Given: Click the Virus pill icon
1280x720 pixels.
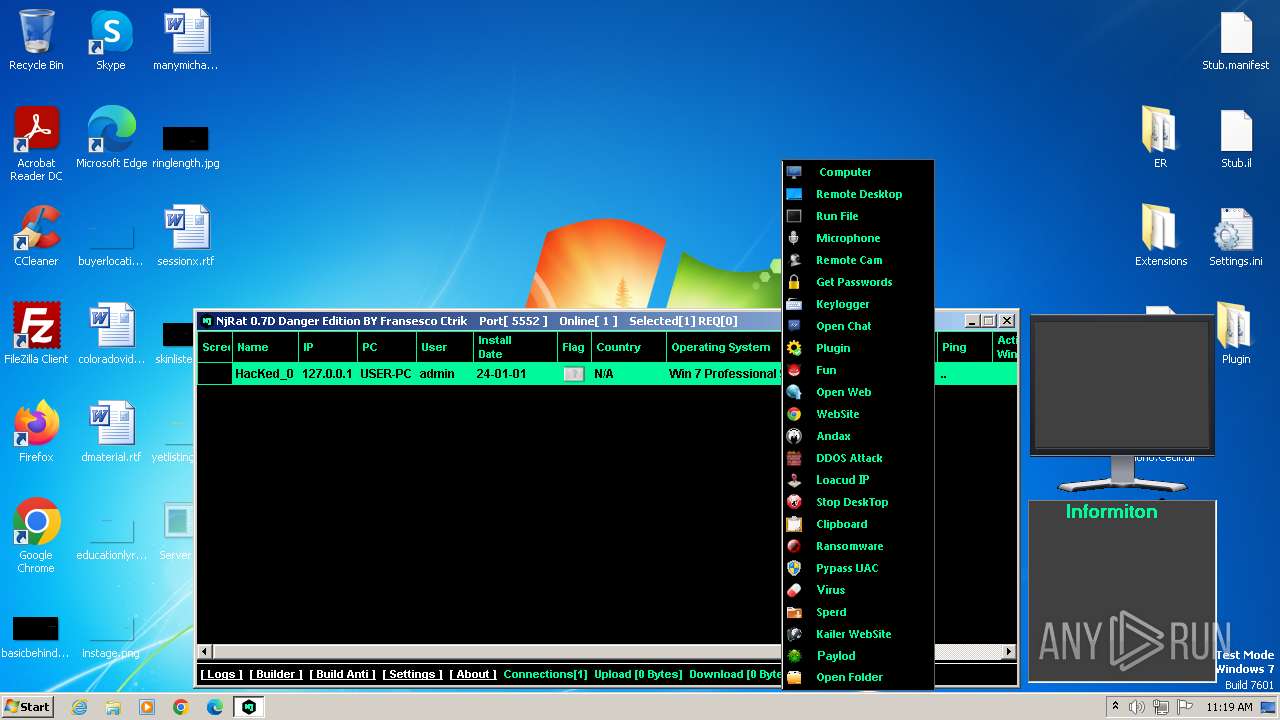Looking at the screenshot, I should point(794,590).
